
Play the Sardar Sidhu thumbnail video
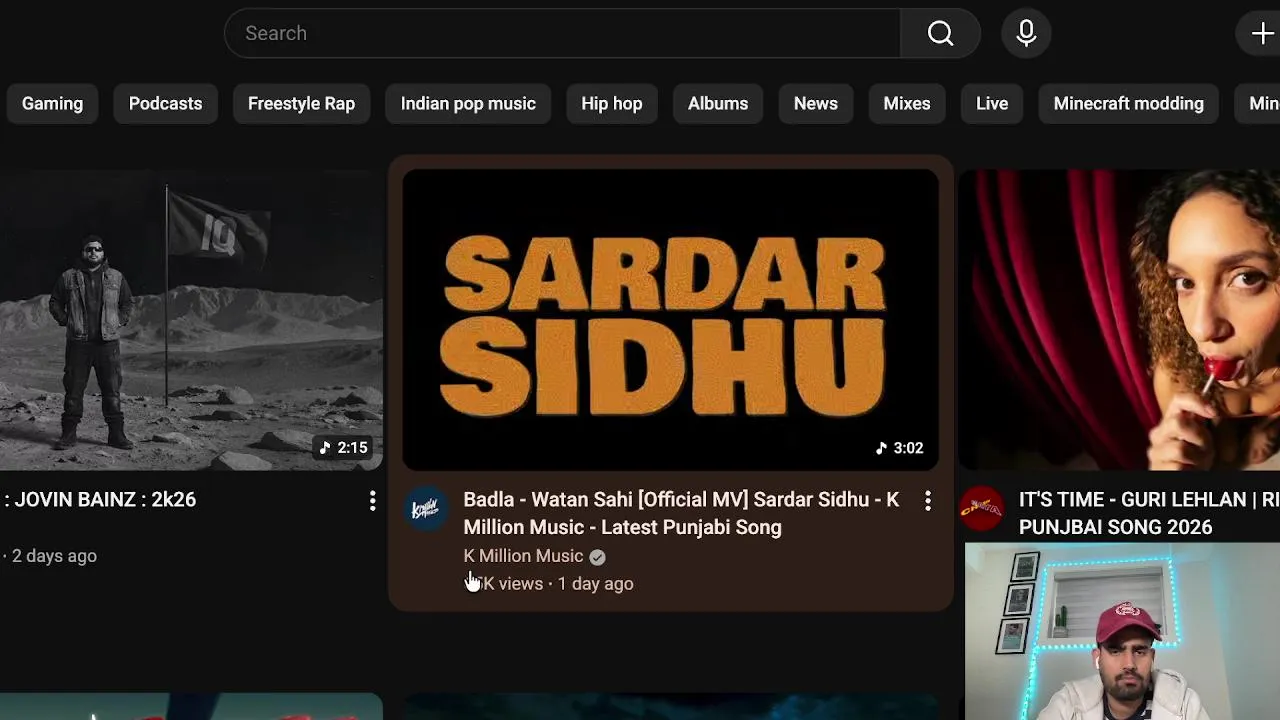tap(670, 319)
